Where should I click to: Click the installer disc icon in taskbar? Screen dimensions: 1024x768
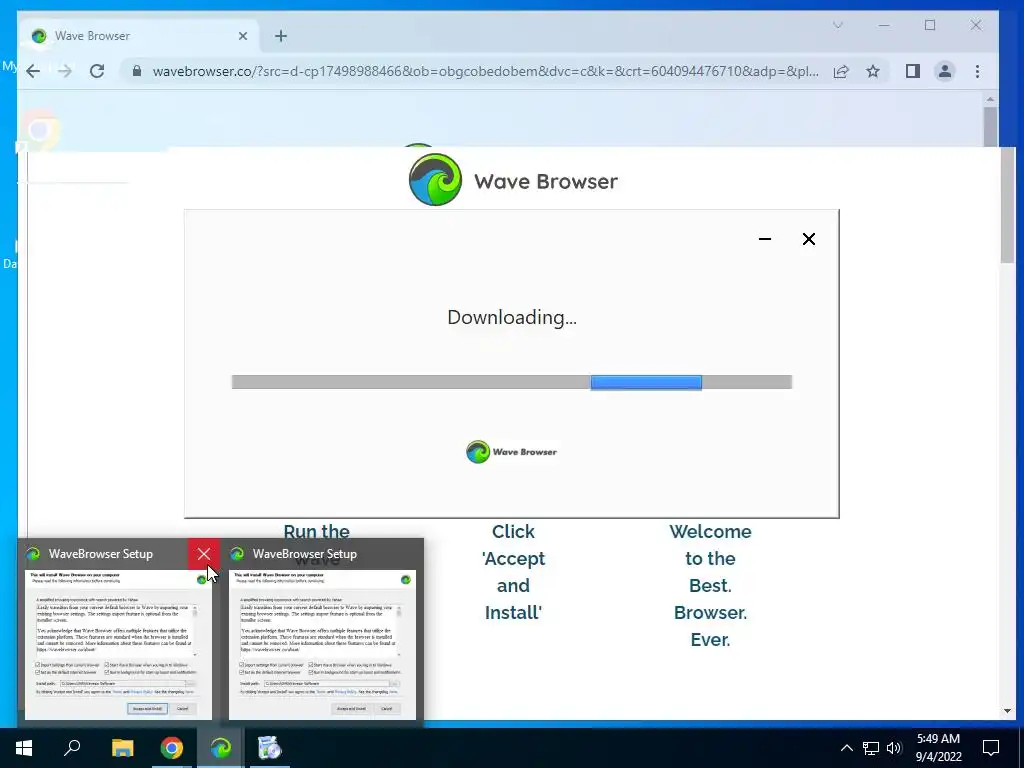[x=269, y=748]
